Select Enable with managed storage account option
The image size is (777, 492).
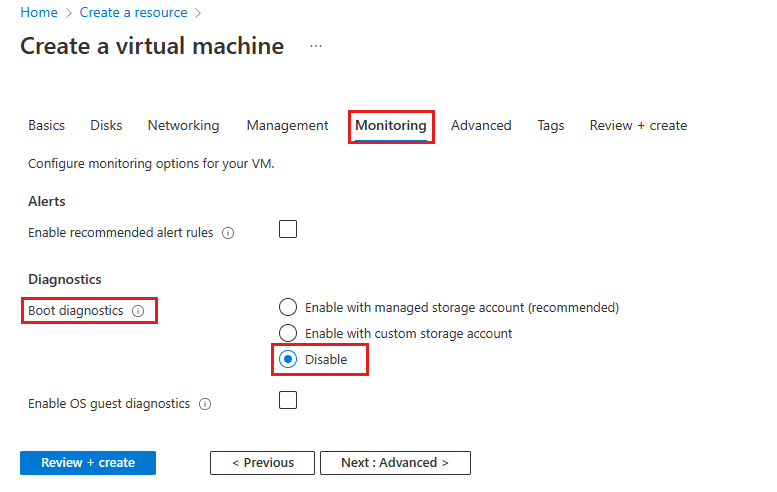[288, 308]
